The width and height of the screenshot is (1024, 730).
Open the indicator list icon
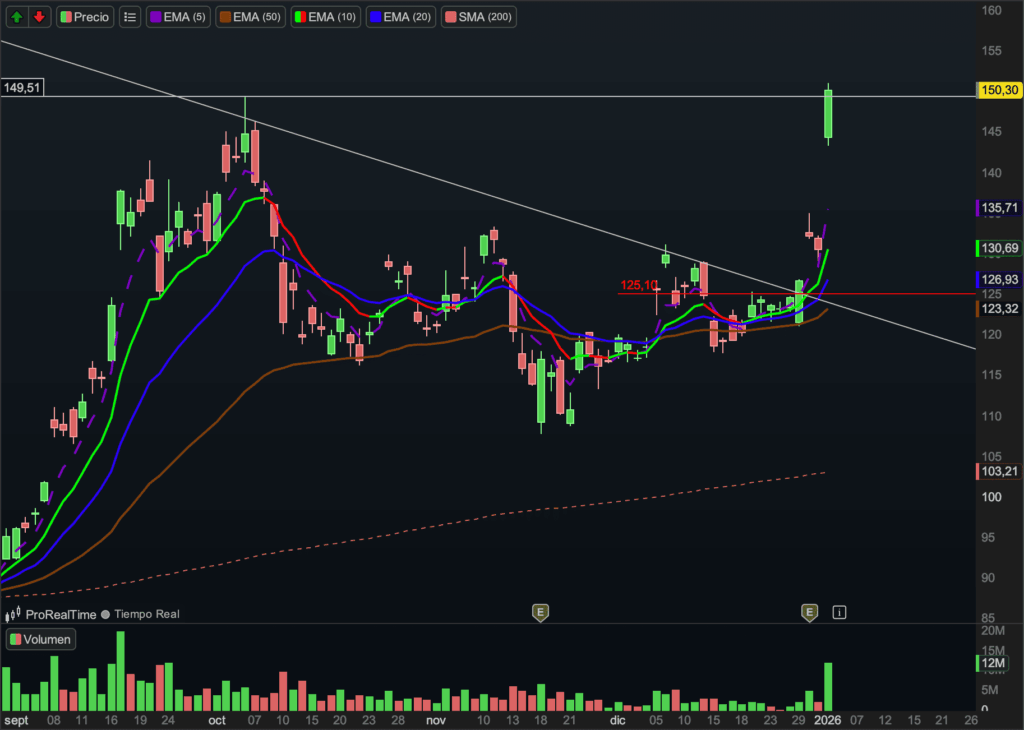(129, 17)
